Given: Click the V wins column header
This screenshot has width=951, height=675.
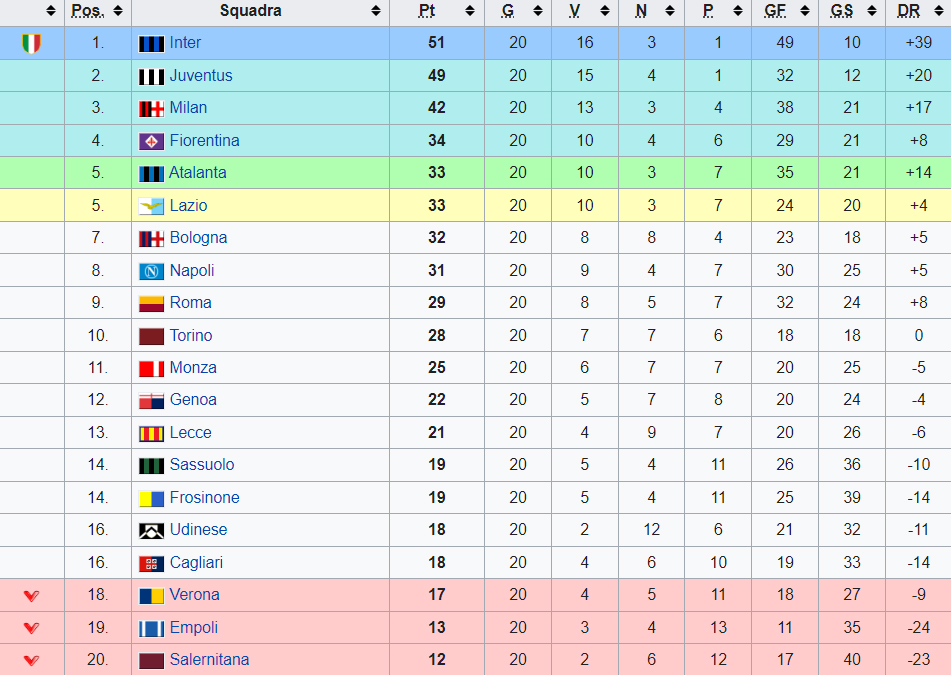Looking at the screenshot, I should pyautogui.click(x=574, y=11).
